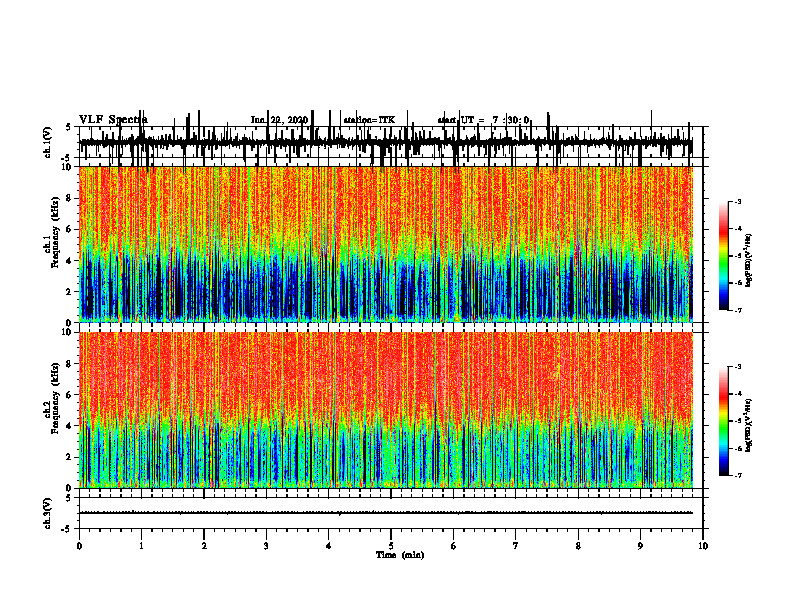The height and width of the screenshot is (612, 792).
Task: Click the "ch.1(V)" waveform axis label
Action: [48, 142]
